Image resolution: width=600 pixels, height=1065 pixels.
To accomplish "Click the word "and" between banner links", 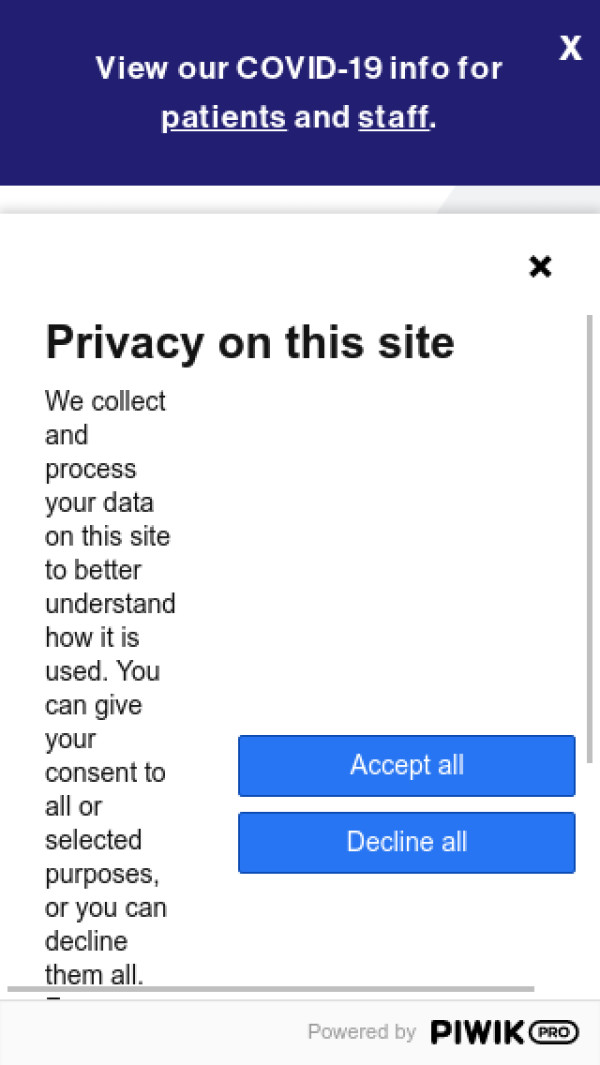I will 322,118.
